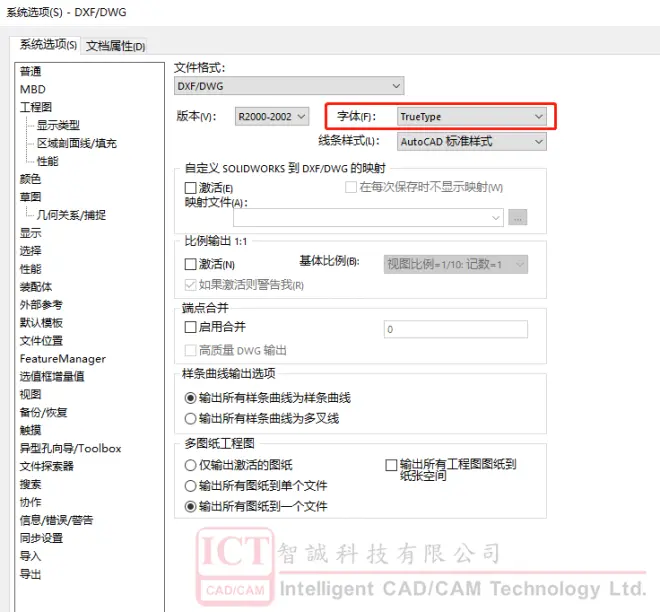
Task: Select 异型孔向导/Toolbox in options list
Action: [x=70, y=448]
